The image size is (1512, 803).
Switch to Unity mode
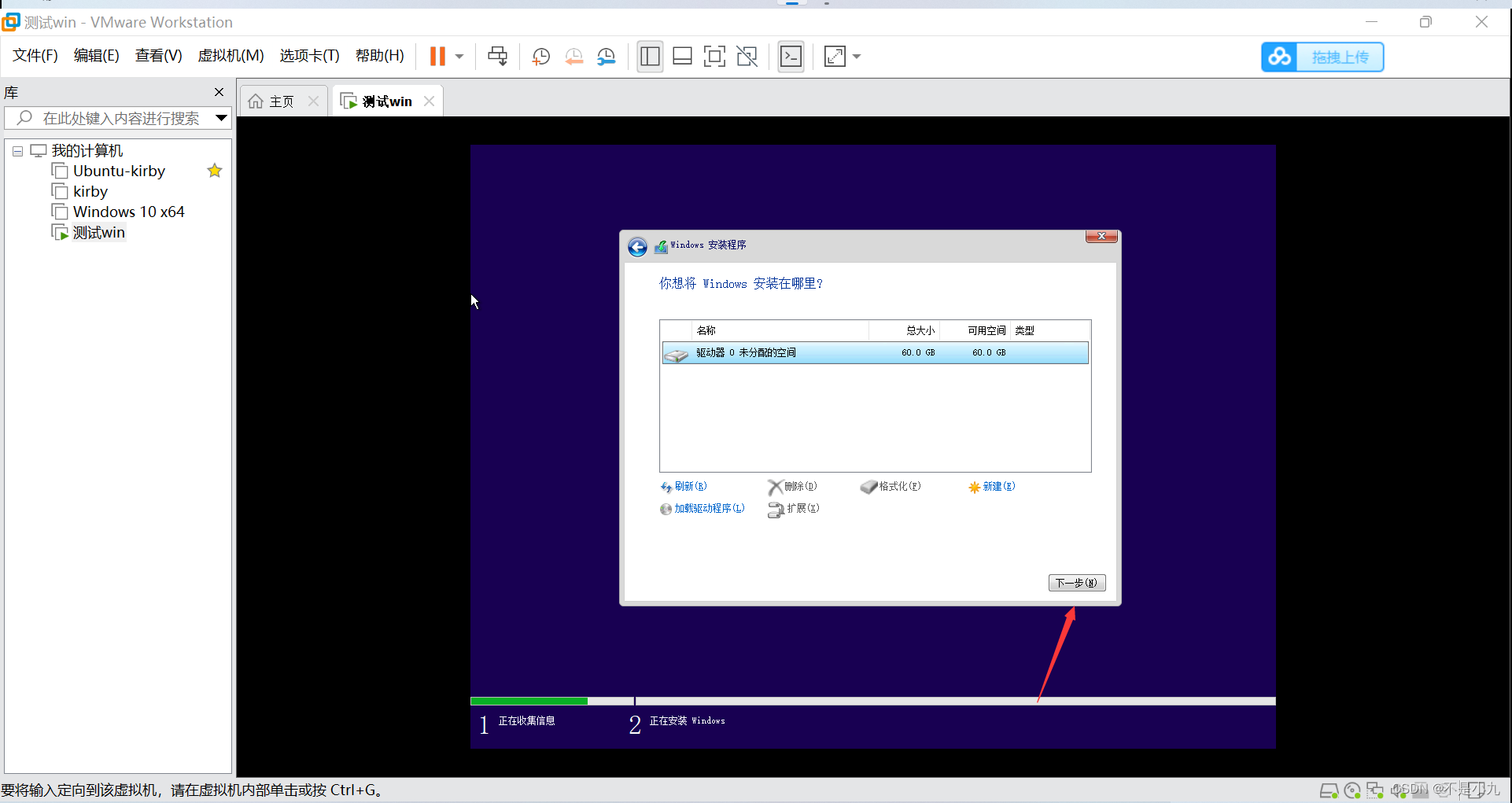pyautogui.click(x=747, y=56)
